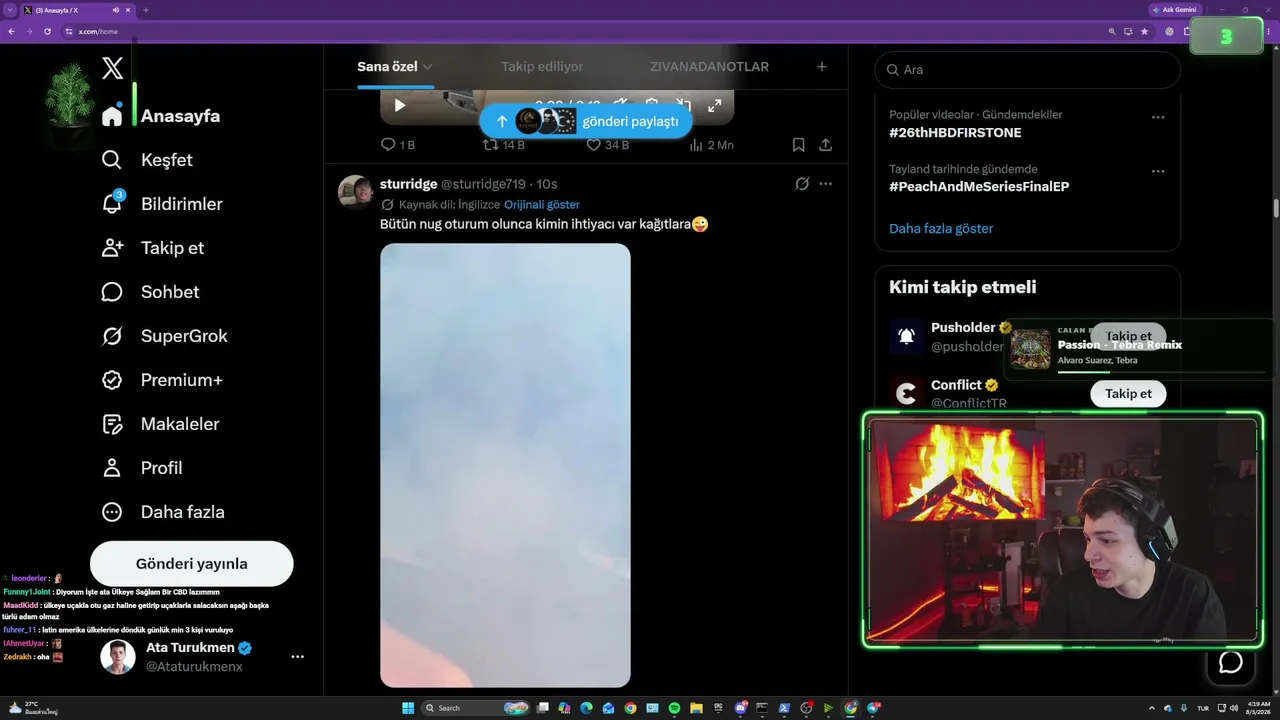1280x720 pixels.
Task: Click the taskbar Search box
Action: coord(476,708)
